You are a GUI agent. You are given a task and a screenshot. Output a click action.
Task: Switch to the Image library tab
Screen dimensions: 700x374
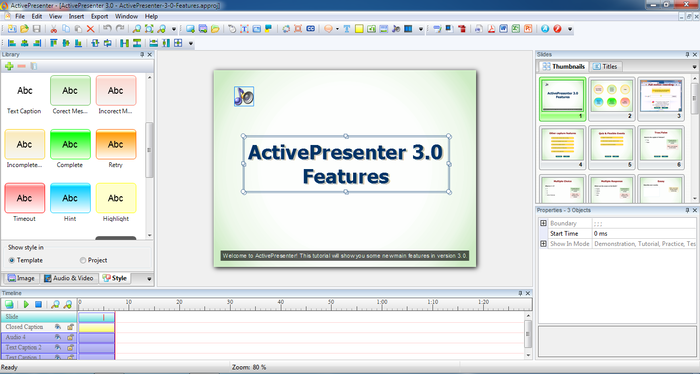tap(21, 278)
